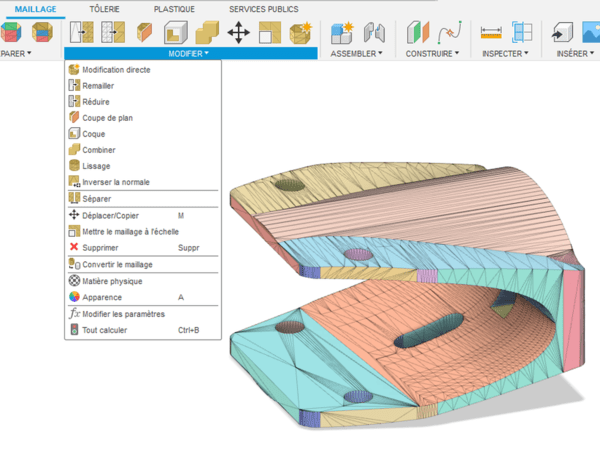The image size is (600, 450).
Task: Click the Joint icon in Assembler group
Action: click(x=371, y=32)
